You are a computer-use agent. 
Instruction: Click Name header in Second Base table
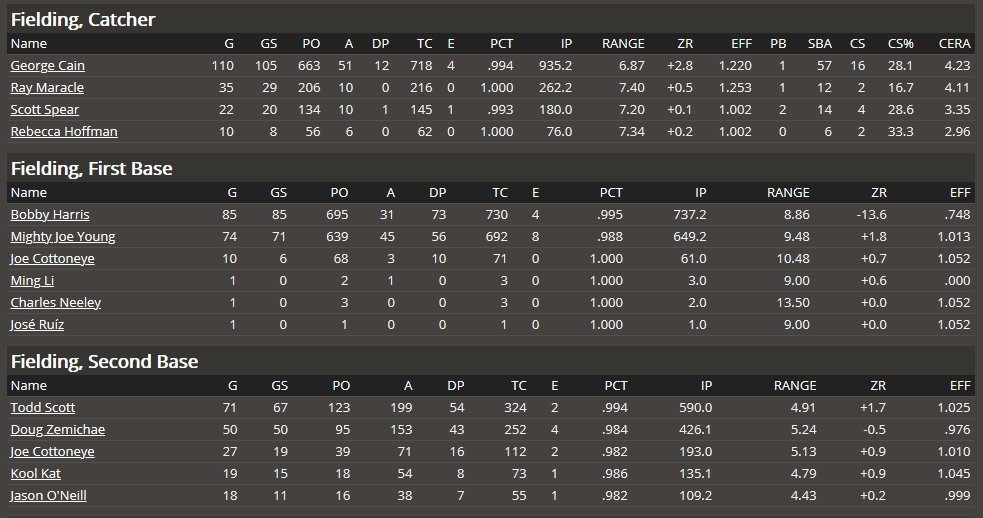pos(28,386)
